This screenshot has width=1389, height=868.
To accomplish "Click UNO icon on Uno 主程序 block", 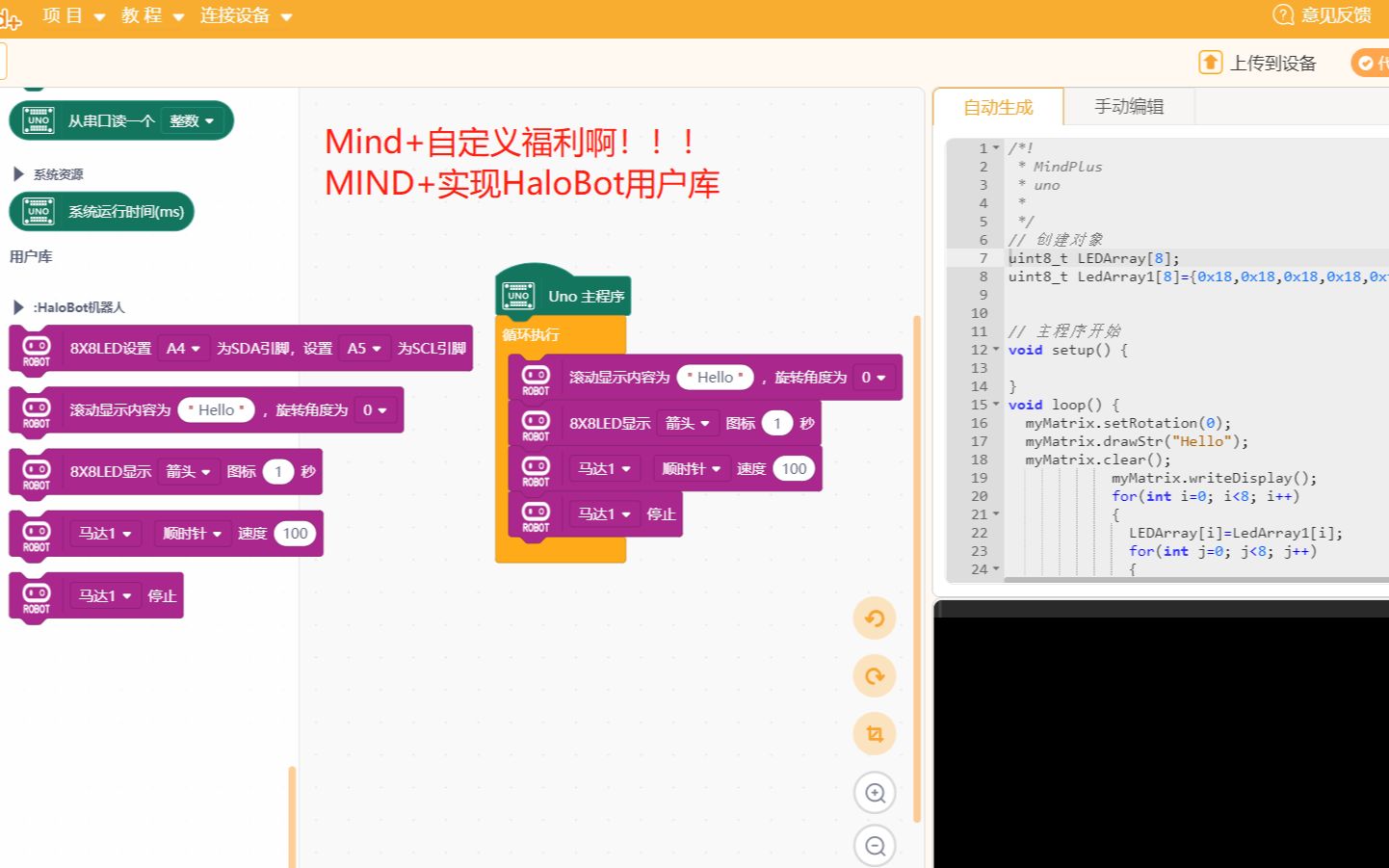I will coord(518,296).
